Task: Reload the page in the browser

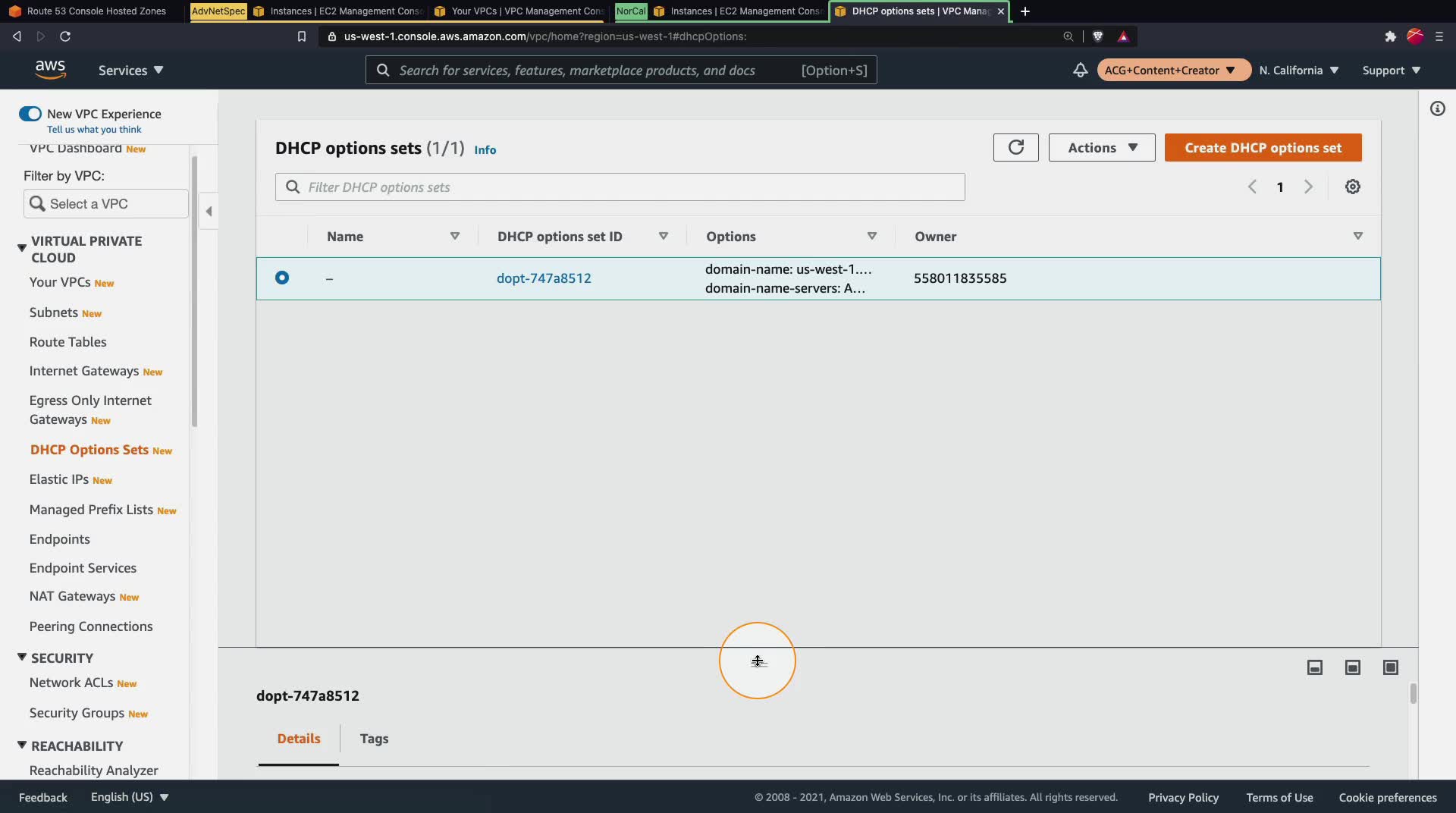Action: click(x=65, y=36)
